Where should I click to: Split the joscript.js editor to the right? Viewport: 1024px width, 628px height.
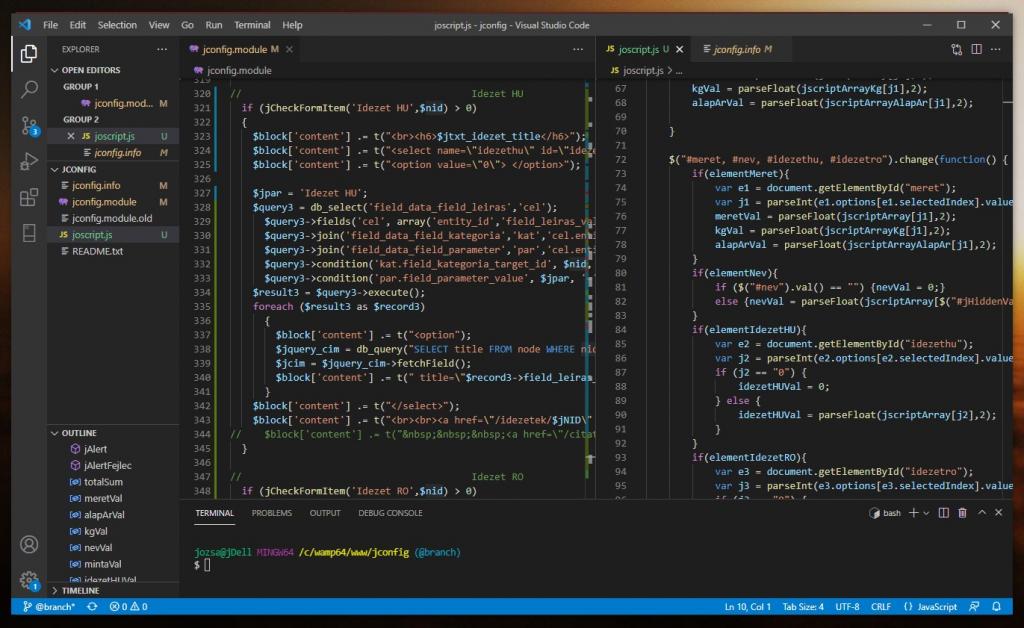(x=975, y=48)
